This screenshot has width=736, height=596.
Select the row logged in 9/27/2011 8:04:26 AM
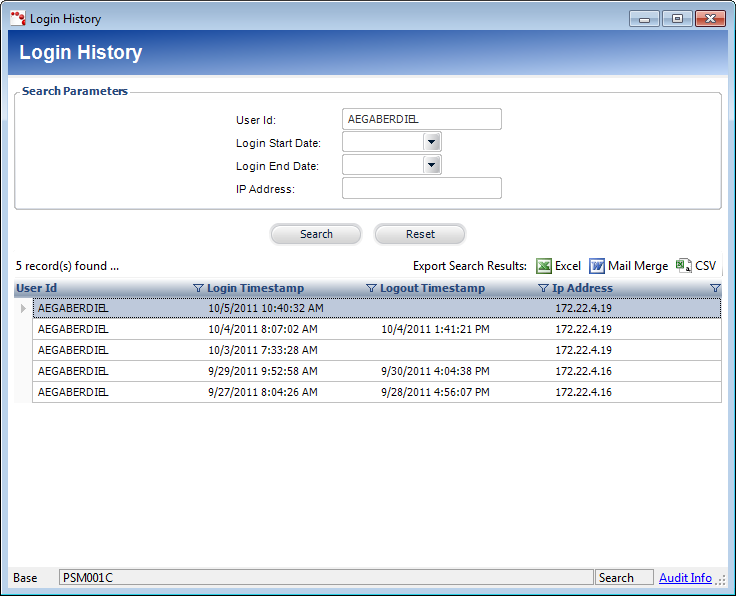point(377,392)
